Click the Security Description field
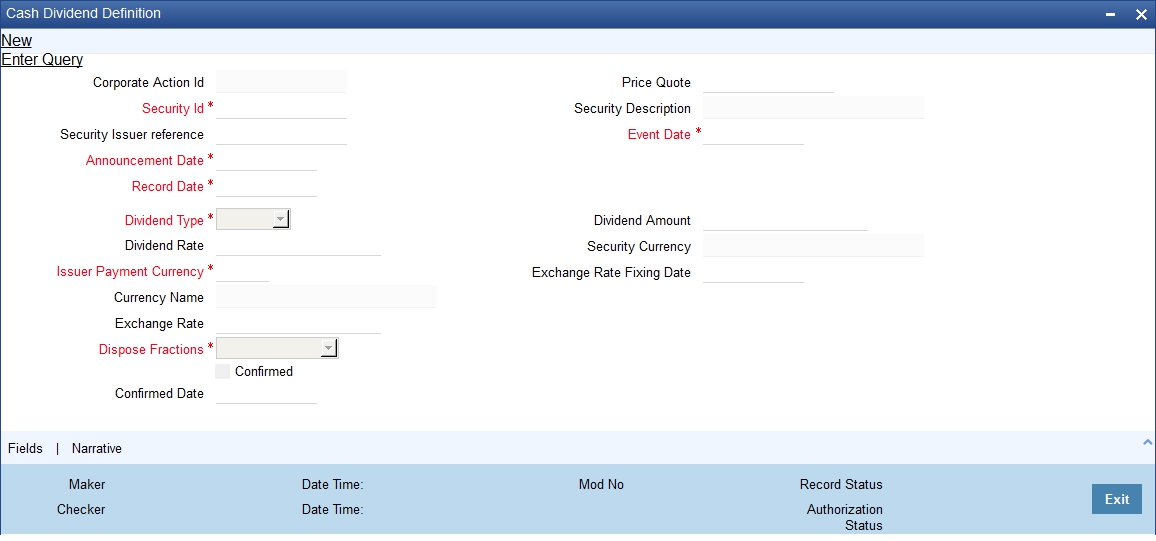Screen dimensions: 1156x541 812,108
